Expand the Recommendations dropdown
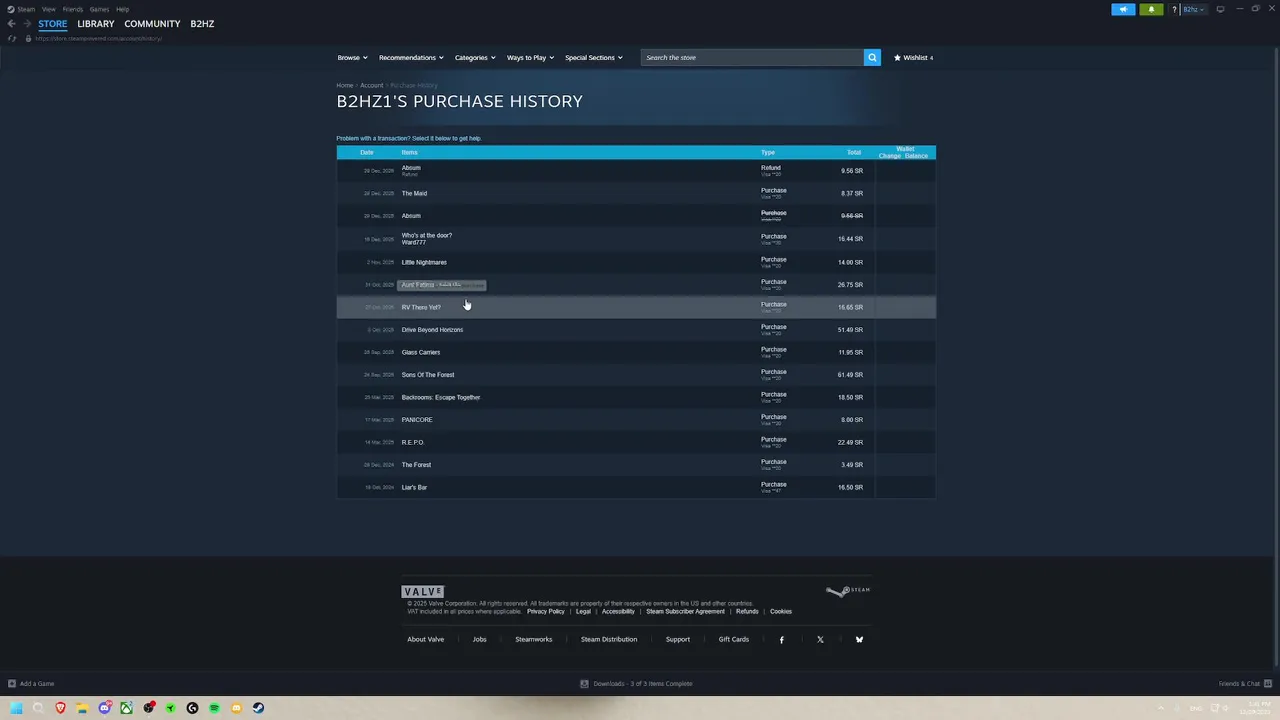The width and height of the screenshot is (1280, 720). coord(411,58)
